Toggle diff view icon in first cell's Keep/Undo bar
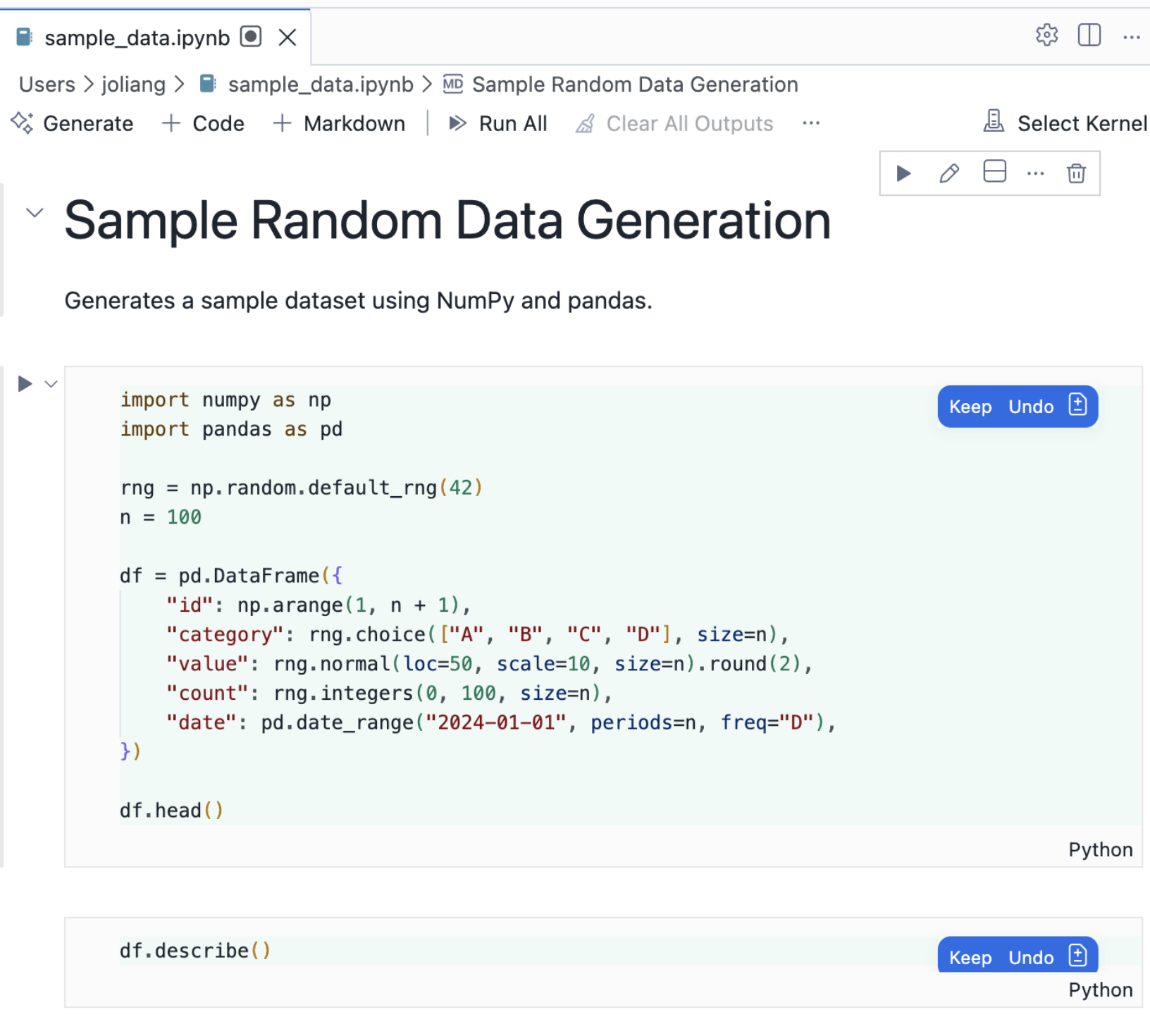The height and width of the screenshot is (1036, 1150). pos(1077,405)
